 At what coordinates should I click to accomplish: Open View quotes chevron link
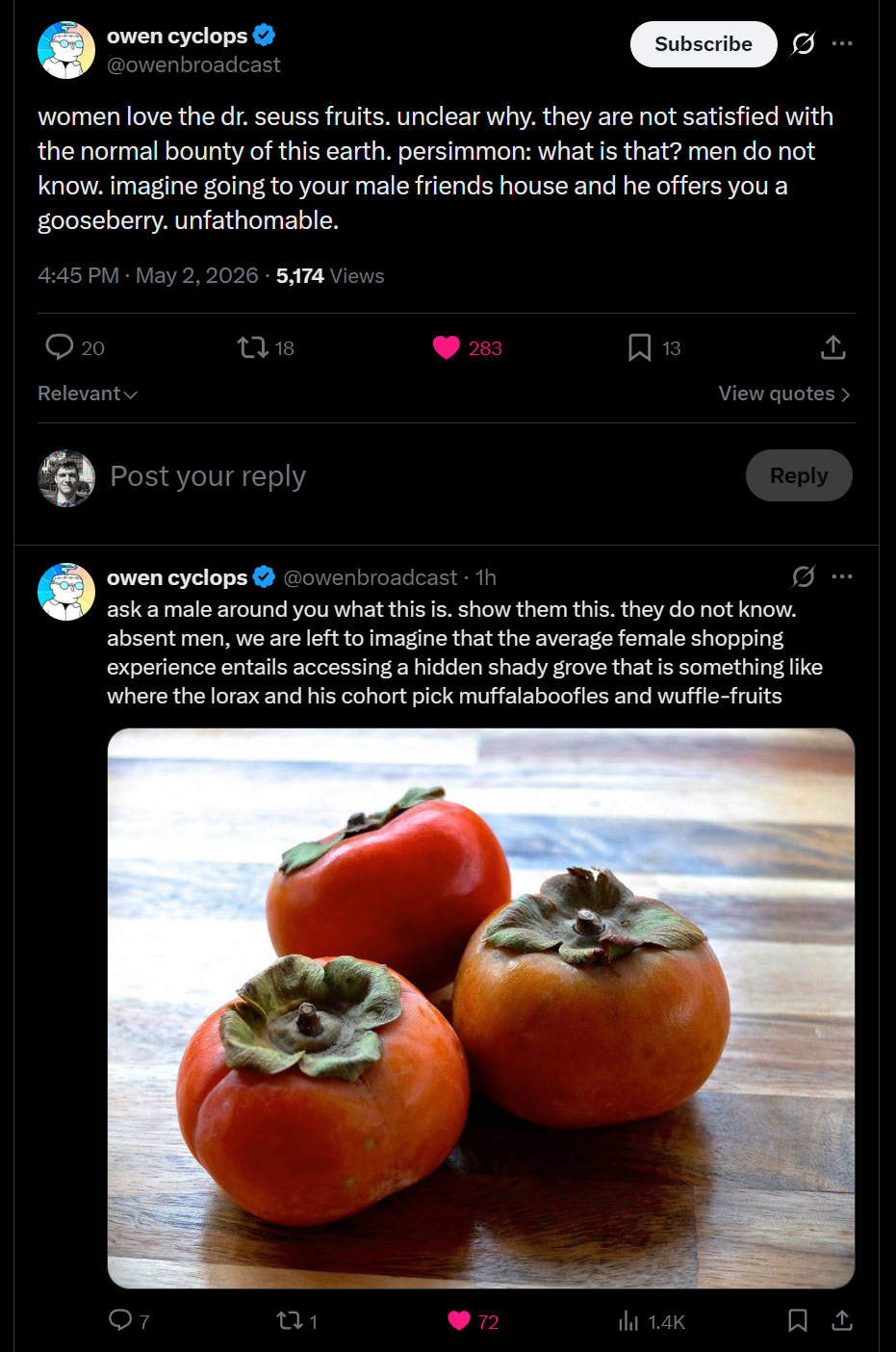784,394
